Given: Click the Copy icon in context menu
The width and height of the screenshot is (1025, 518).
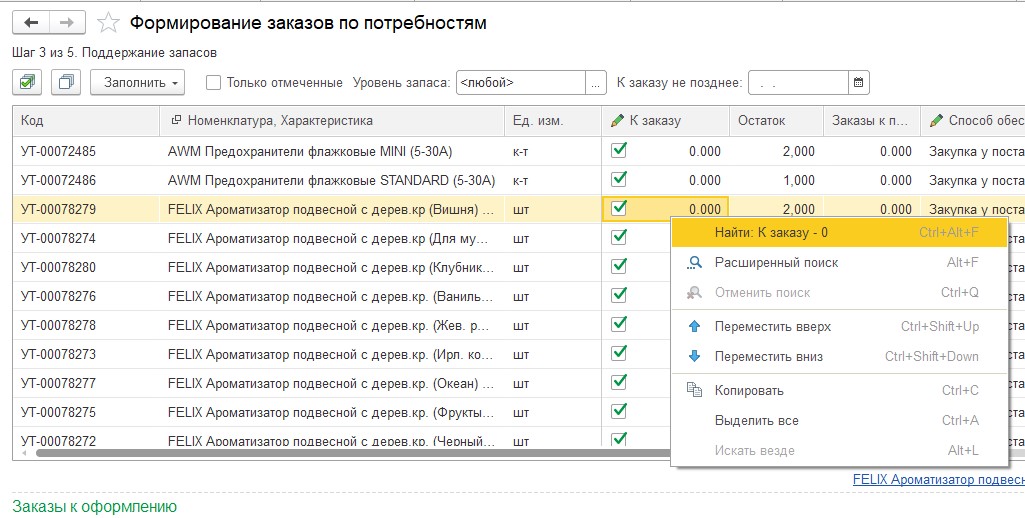Looking at the screenshot, I should [694, 391].
